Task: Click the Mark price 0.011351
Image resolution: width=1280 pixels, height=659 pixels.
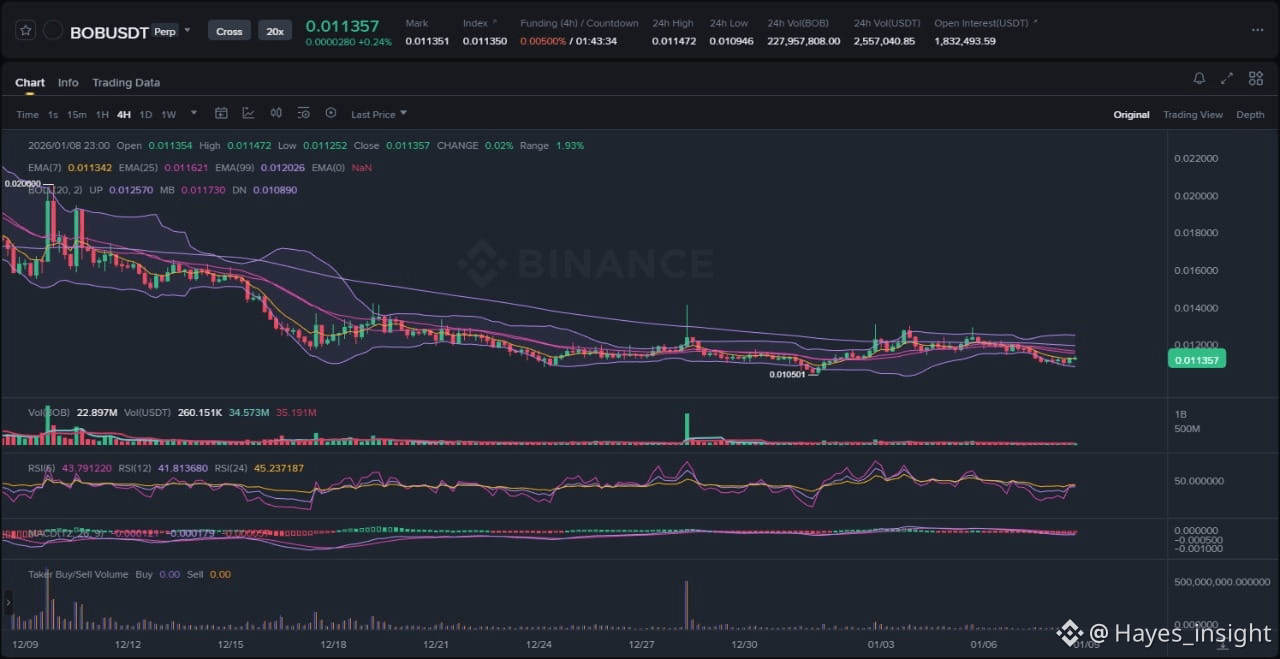Action: [x=427, y=41]
